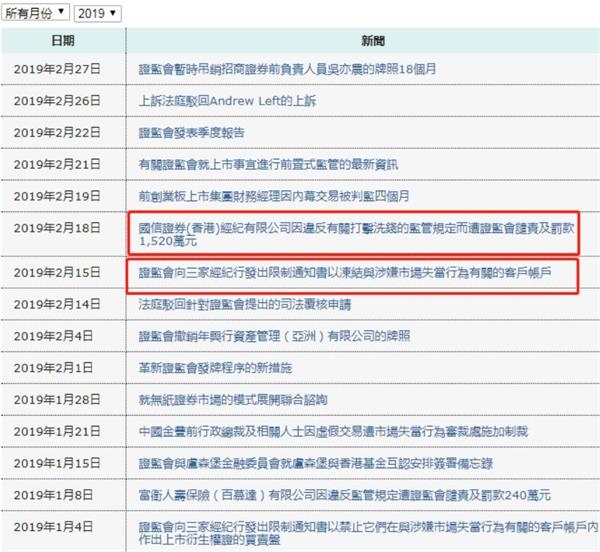Open 革新證監會發牌程序的新措施 link

pos(215,368)
